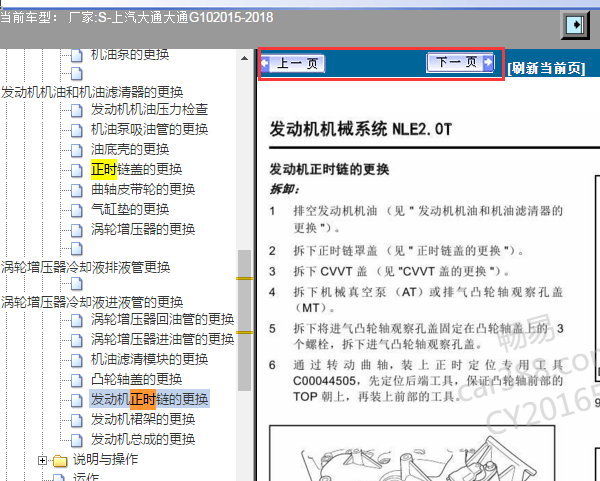Click page icon beside 发动机正时链的更换
600x481 pixels.
(77, 400)
